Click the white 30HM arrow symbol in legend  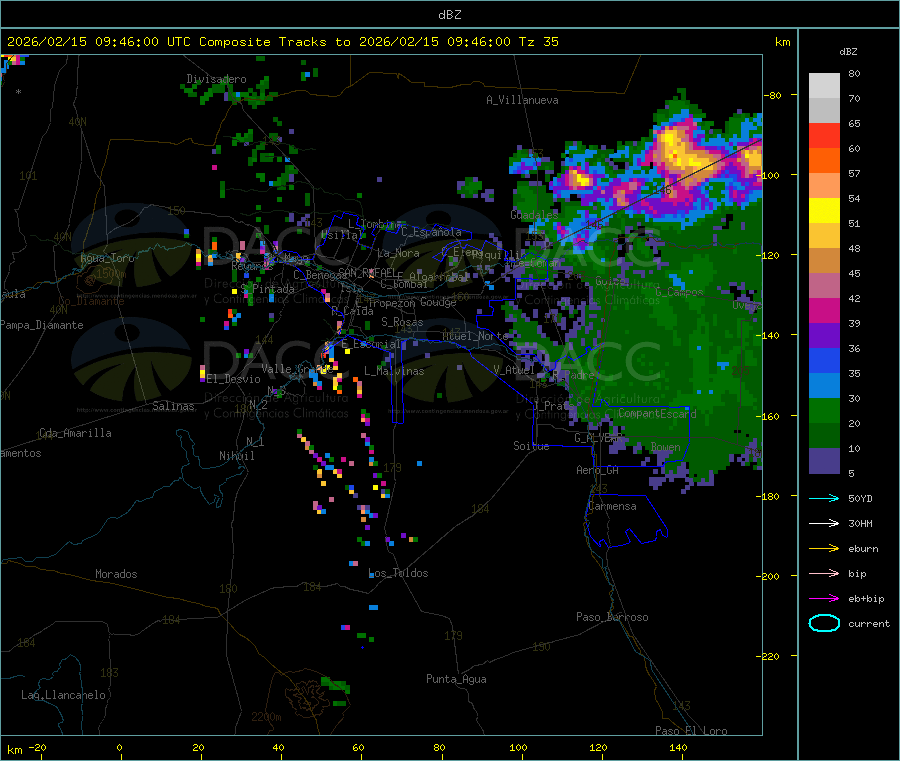[824, 523]
